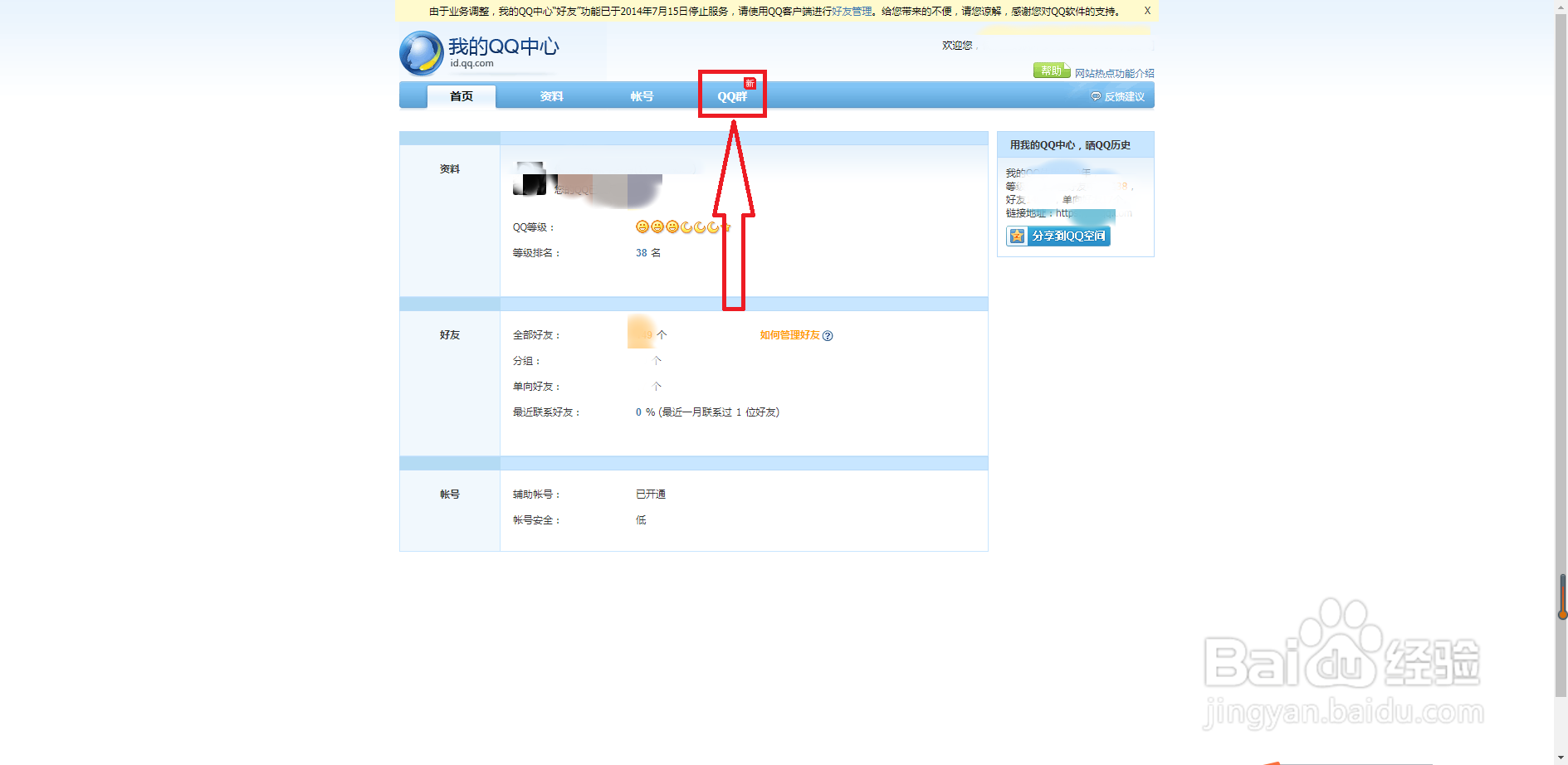The image size is (1568, 765).
Task: Click the 0 recent contacts percentage
Action: pyautogui.click(x=638, y=412)
